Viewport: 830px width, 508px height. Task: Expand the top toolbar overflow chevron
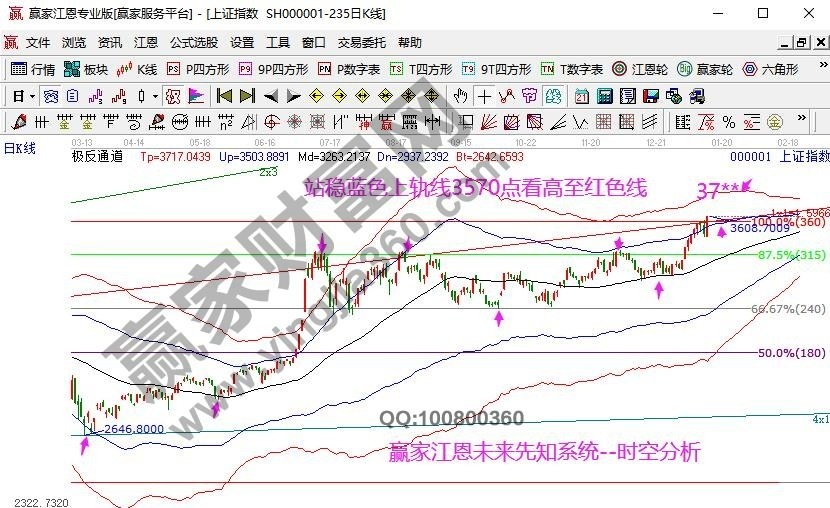pos(822,70)
